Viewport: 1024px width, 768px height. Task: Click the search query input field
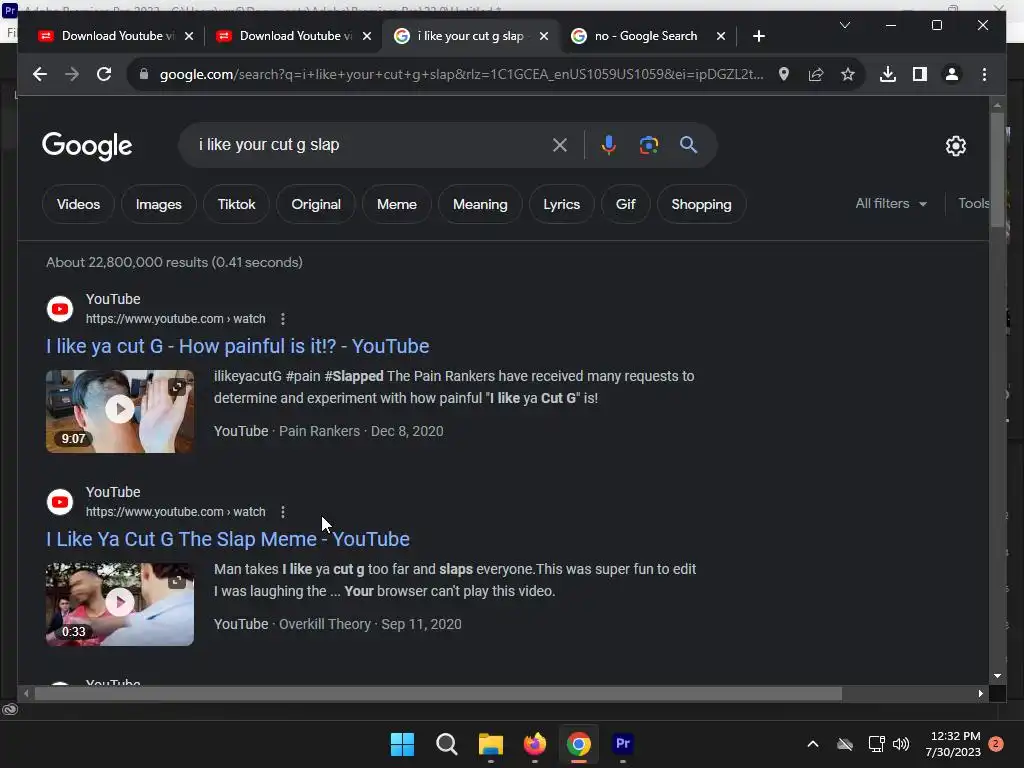[x=372, y=145]
